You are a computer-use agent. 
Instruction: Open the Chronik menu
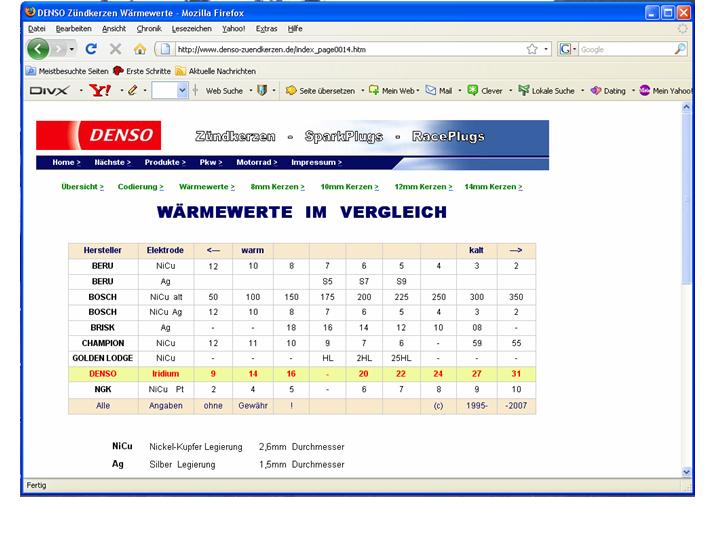point(149,28)
